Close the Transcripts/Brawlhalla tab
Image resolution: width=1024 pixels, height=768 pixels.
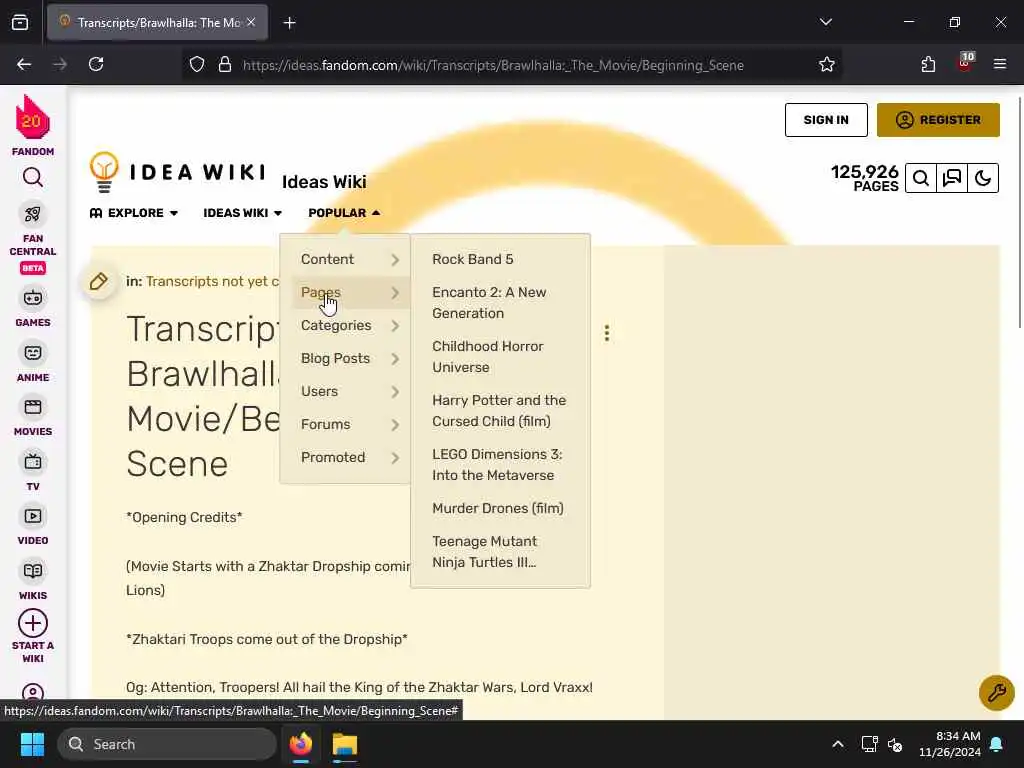click(x=251, y=22)
